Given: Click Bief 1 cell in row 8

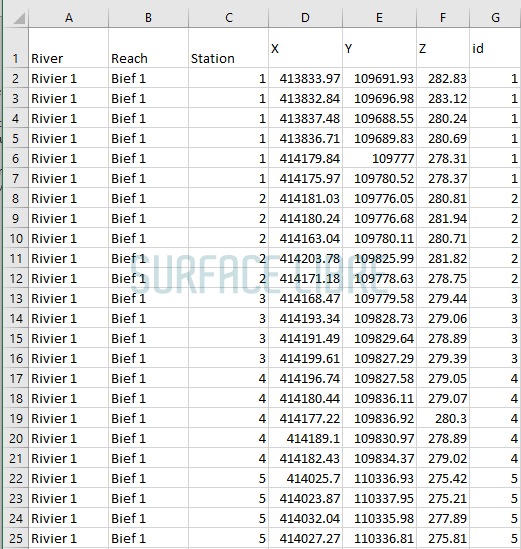Looking at the screenshot, I should click(148, 199).
